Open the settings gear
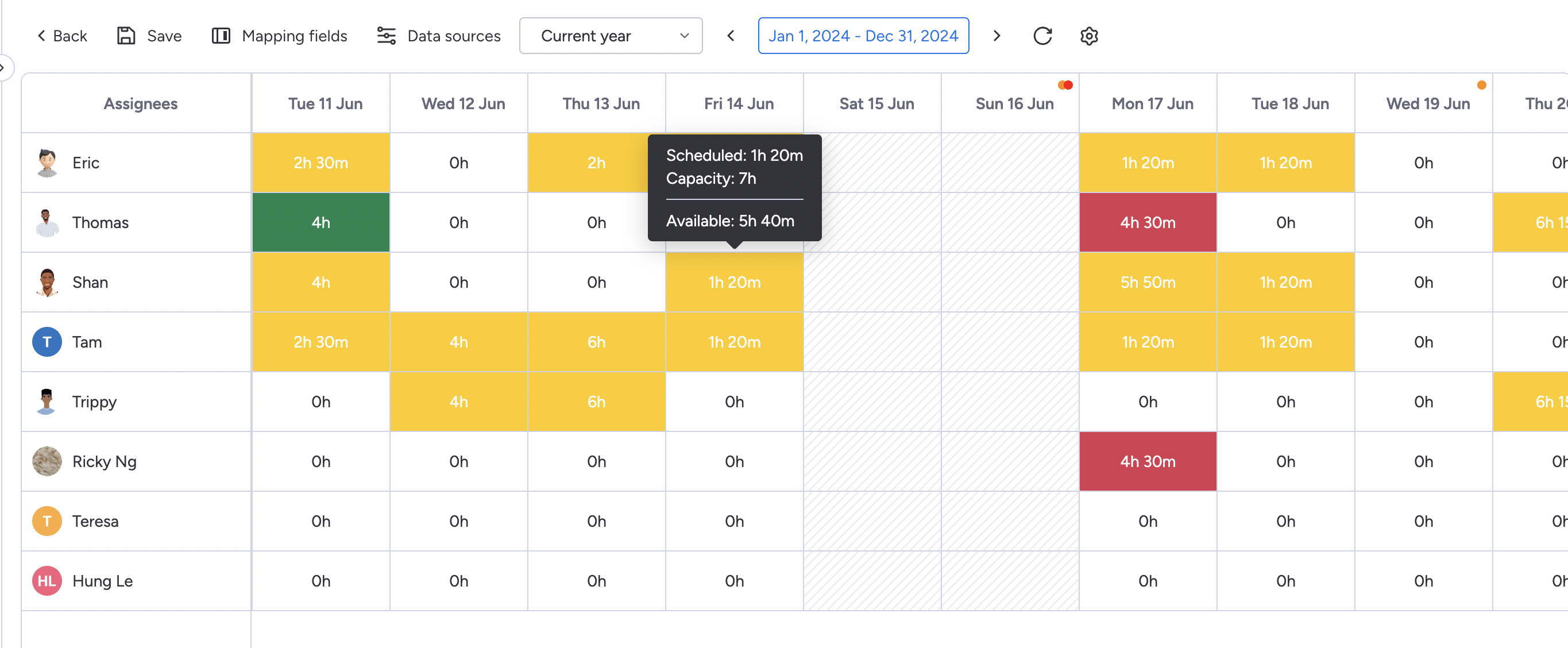 tap(1089, 36)
